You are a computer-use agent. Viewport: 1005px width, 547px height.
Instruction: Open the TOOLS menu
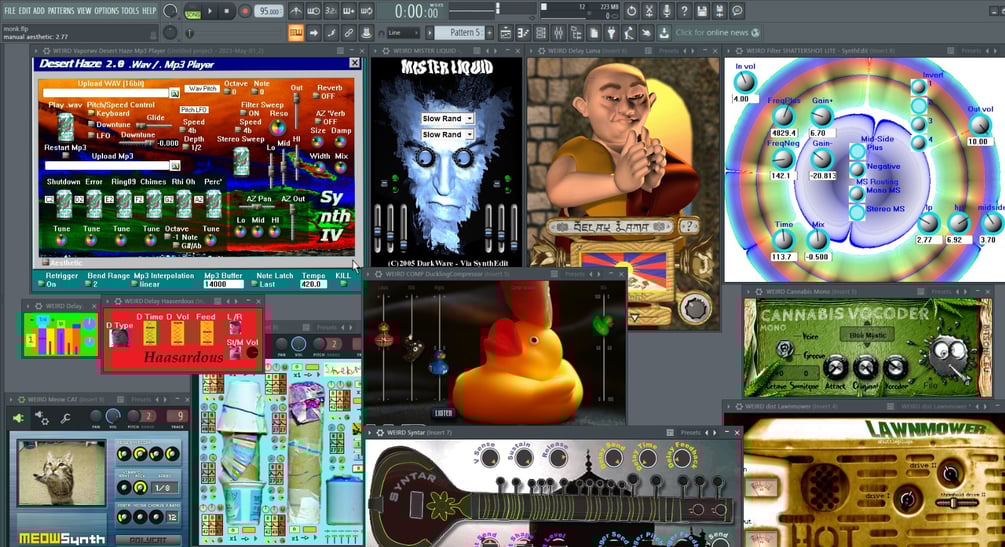130,11
